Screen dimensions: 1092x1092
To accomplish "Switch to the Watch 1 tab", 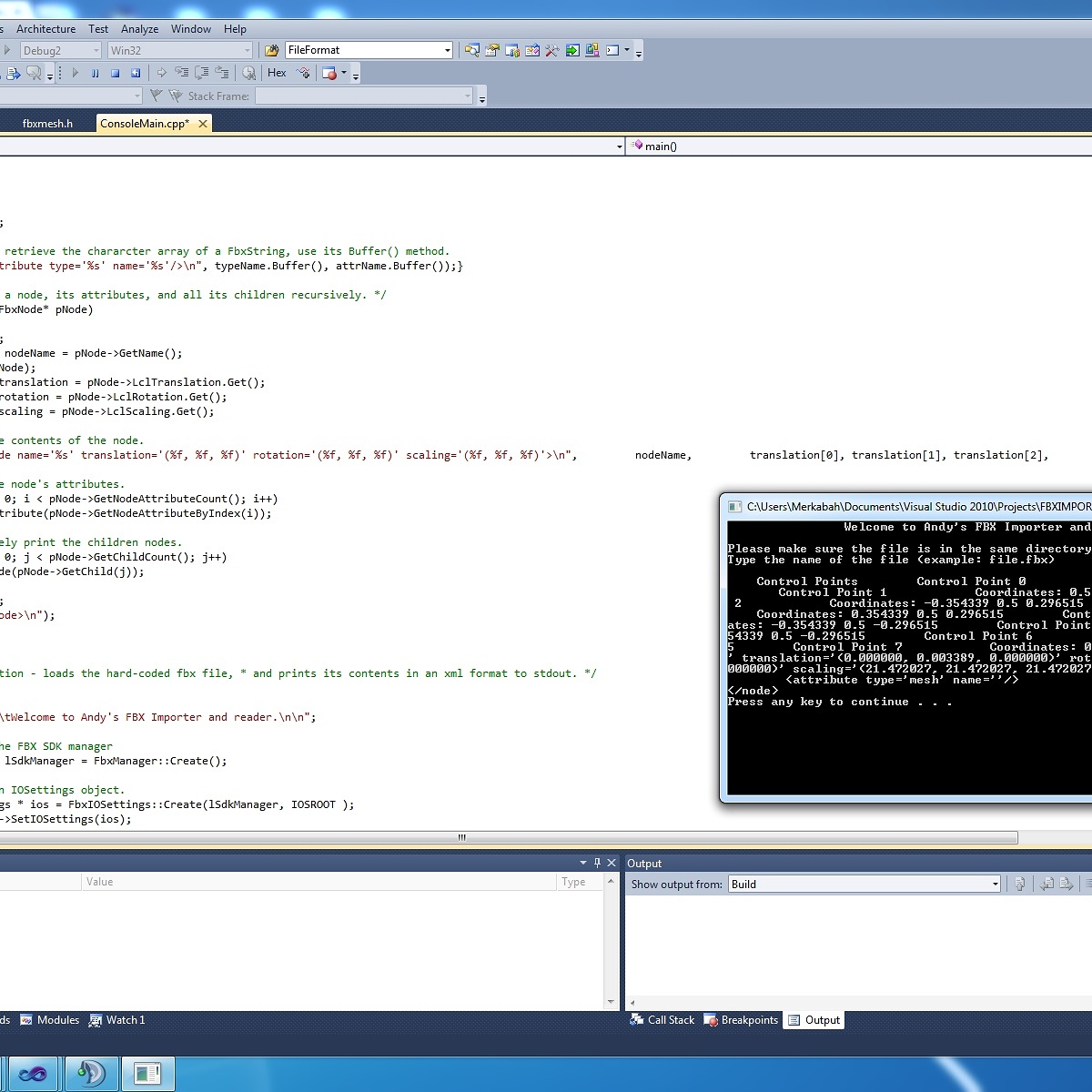I will [117, 1020].
